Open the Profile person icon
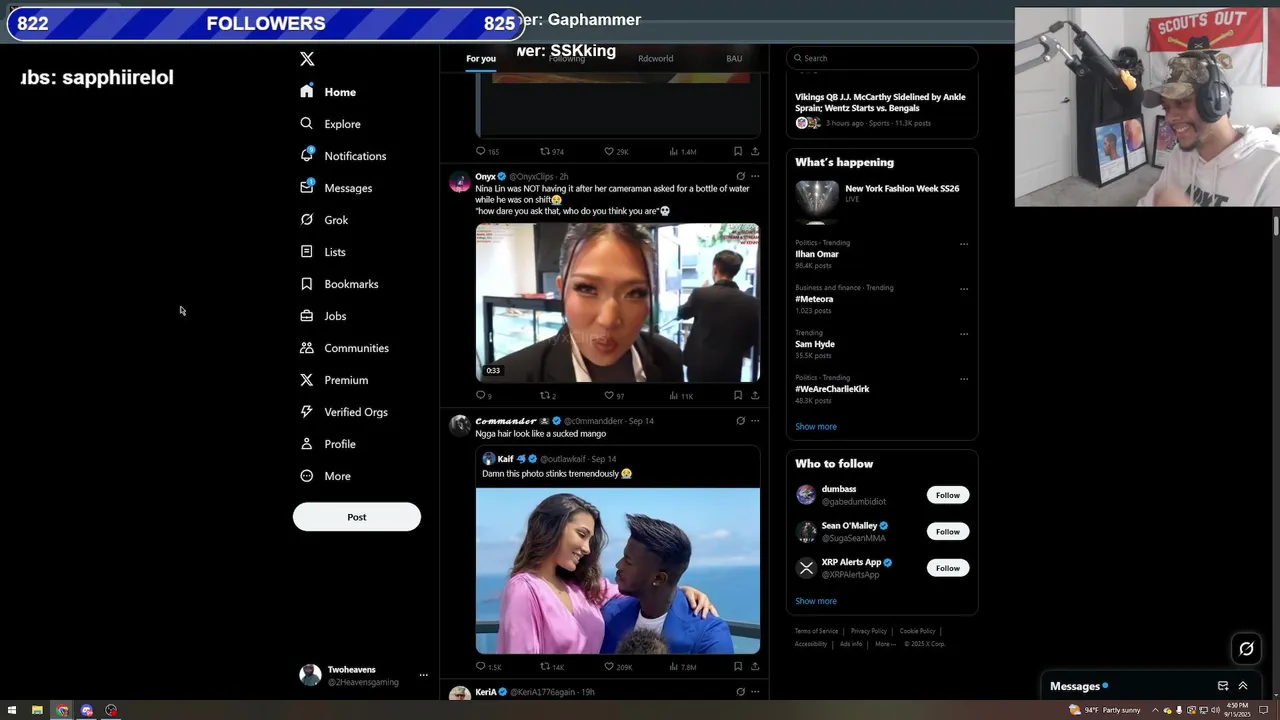The image size is (1280, 720). point(307,444)
